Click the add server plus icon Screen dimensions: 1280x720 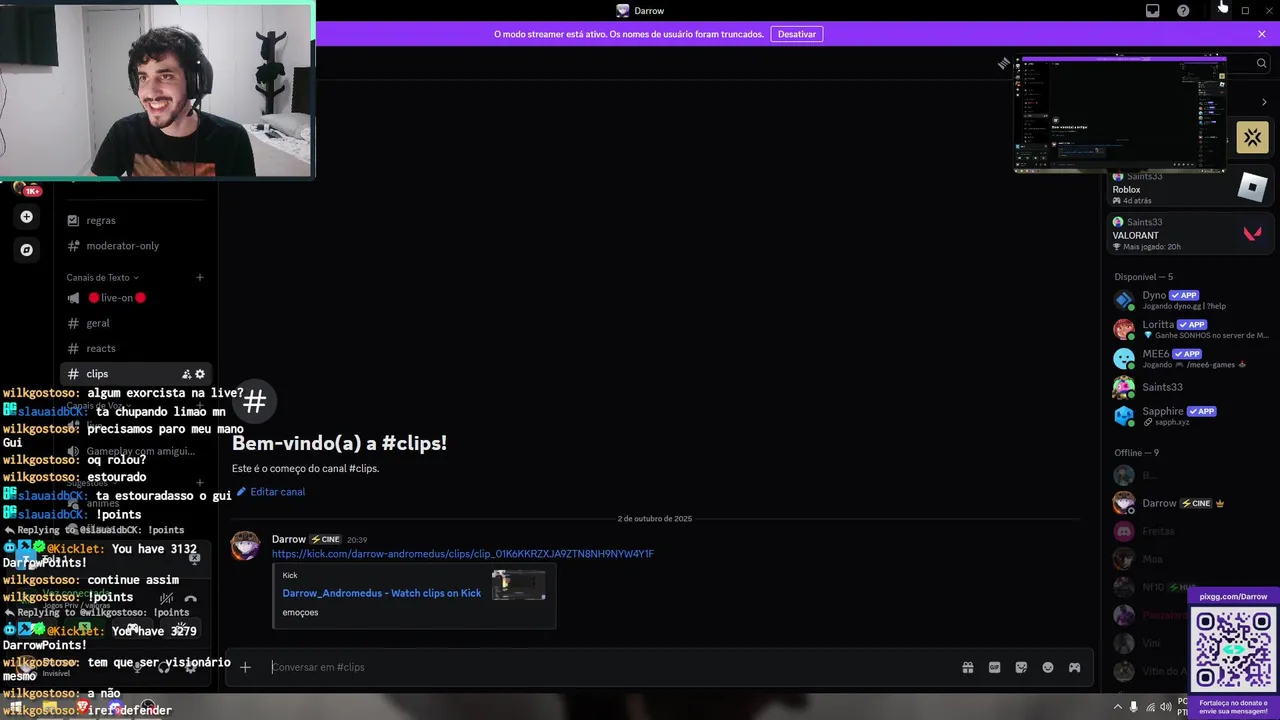pos(27,216)
